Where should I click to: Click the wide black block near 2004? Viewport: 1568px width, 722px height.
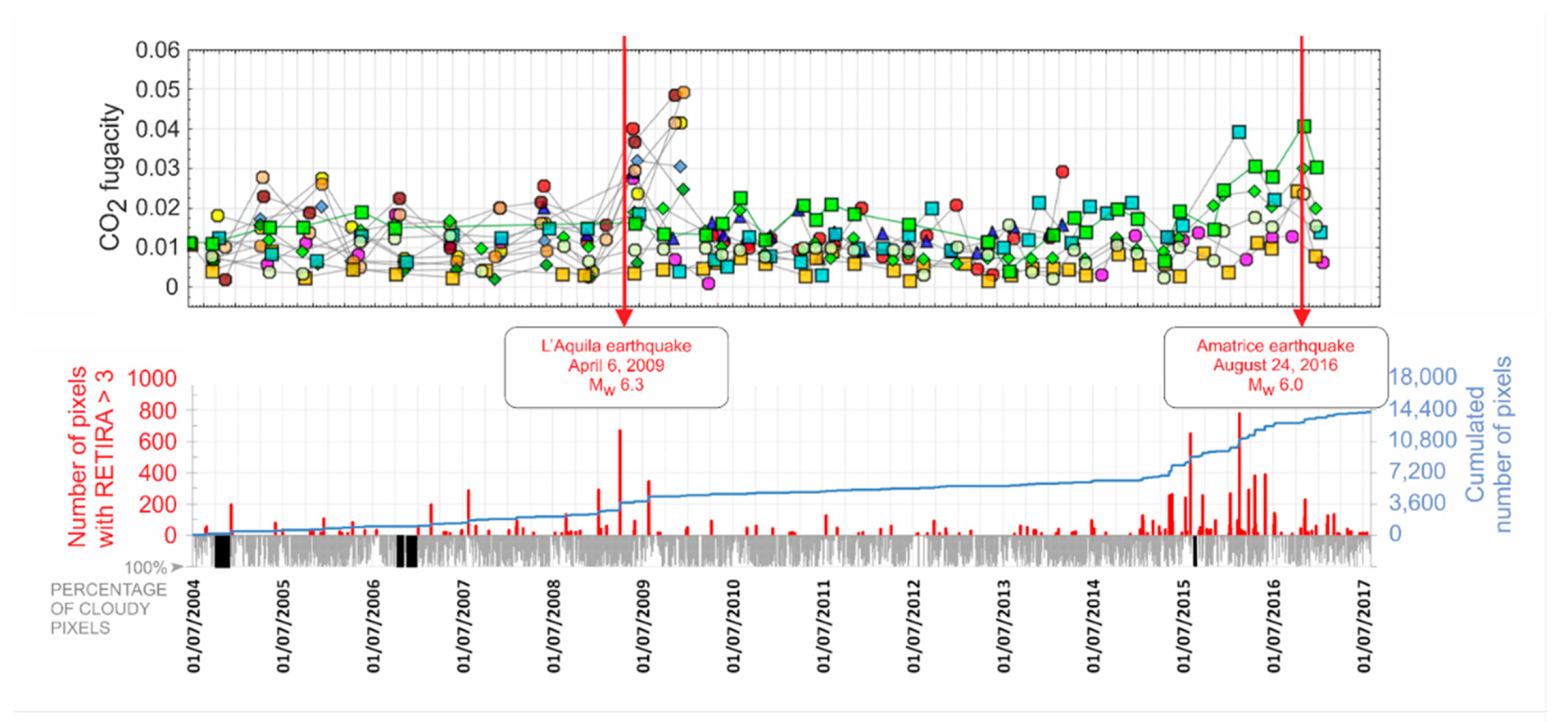click(222, 551)
